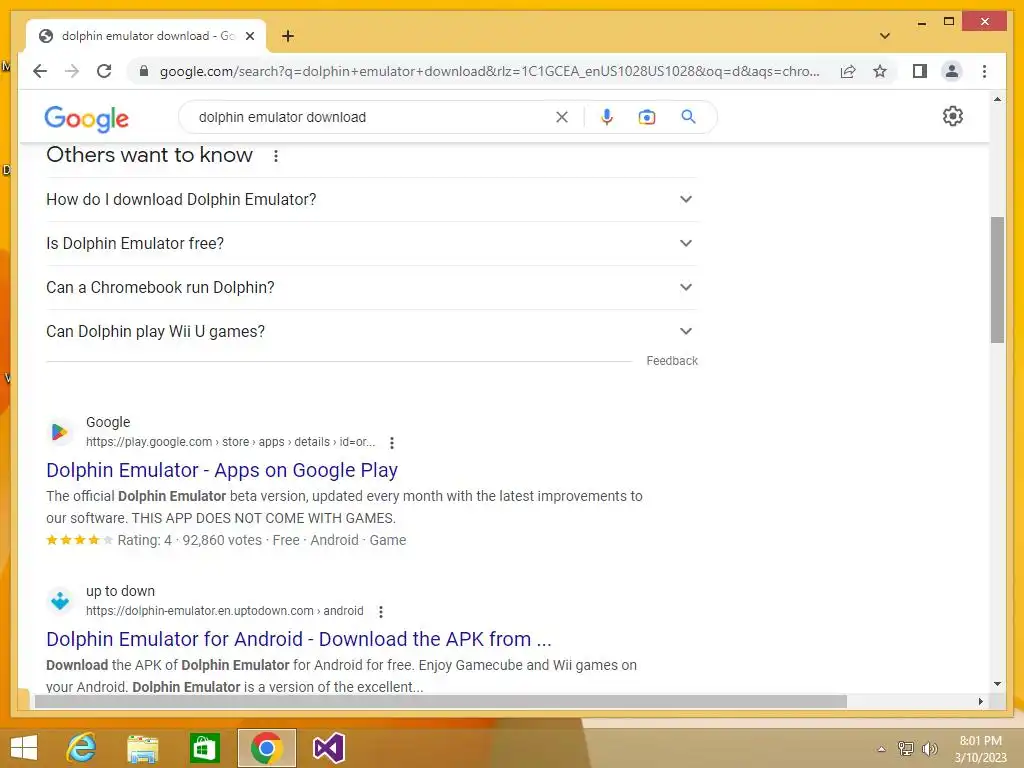Focus the Google search input field
Image resolution: width=1024 pixels, height=768 pixels.
coord(372,117)
